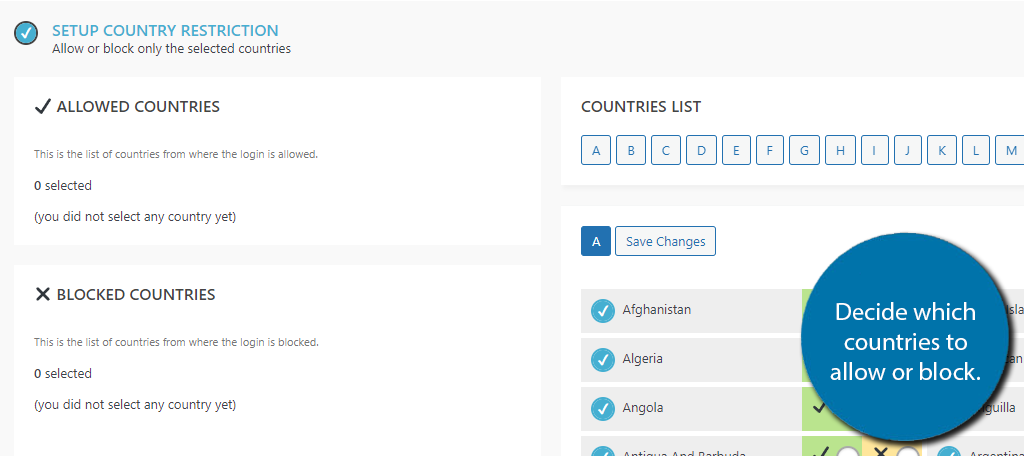Image resolution: width=1024 pixels, height=456 pixels.
Task: Click the Setup Country Restriction heading
Action: point(165,31)
